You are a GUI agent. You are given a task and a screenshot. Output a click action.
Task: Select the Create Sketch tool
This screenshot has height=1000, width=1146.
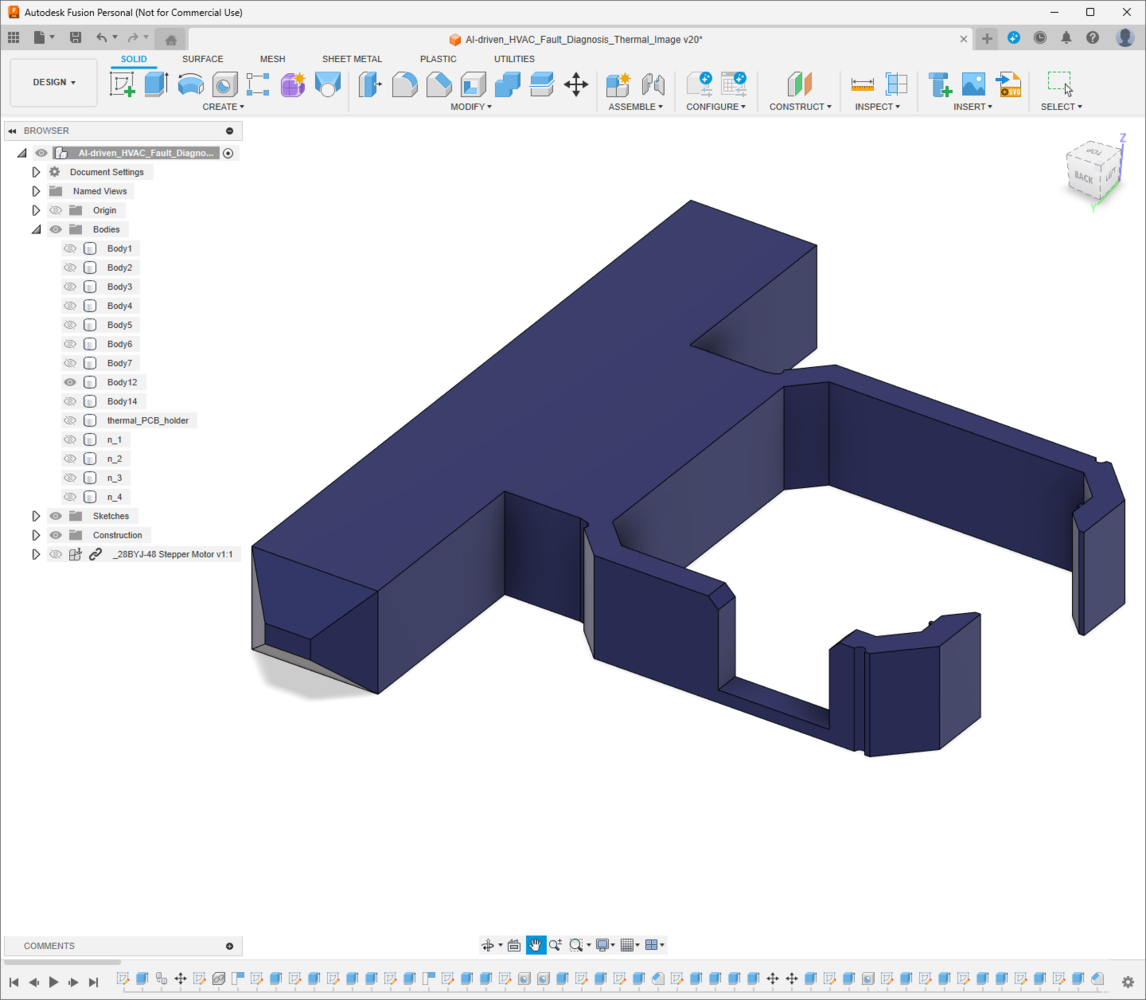(122, 85)
